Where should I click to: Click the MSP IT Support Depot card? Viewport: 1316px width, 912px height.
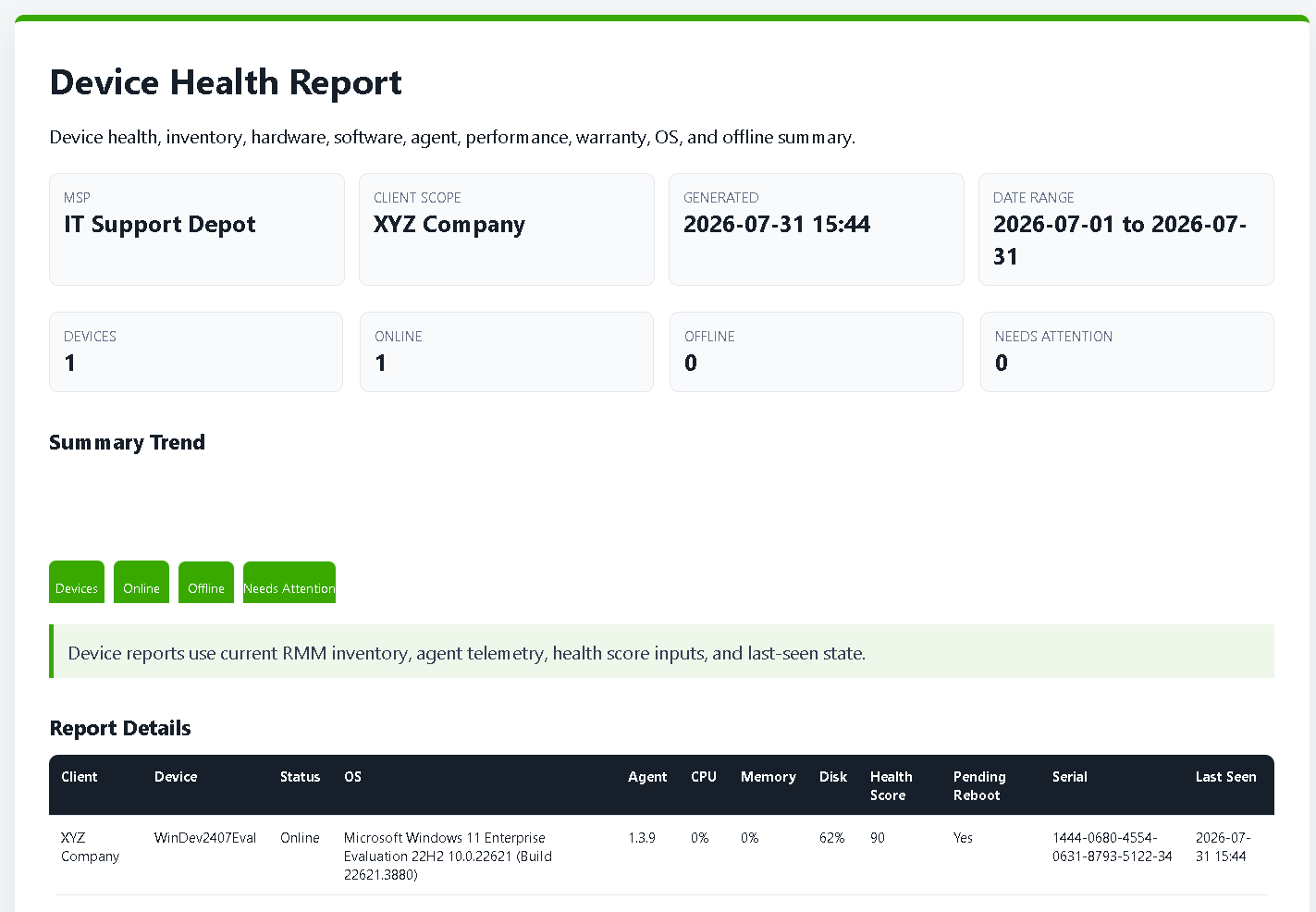(x=197, y=229)
